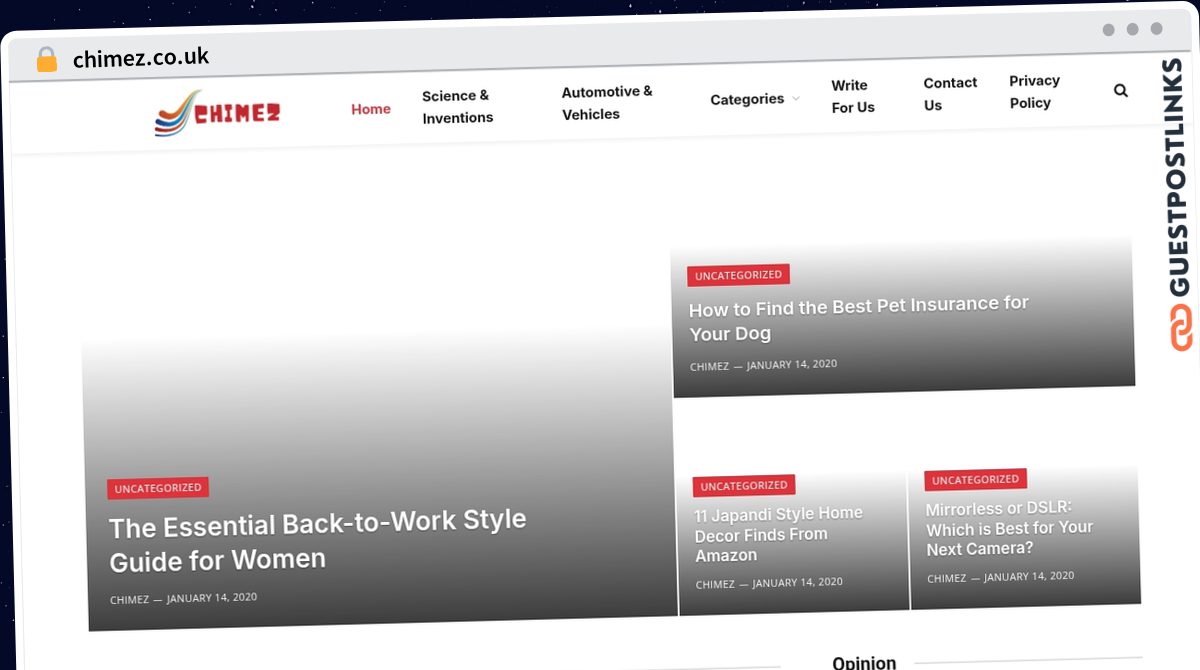Screen dimensions: 1200x670
Task: Open the Home menu item
Action: (x=370, y=109)
